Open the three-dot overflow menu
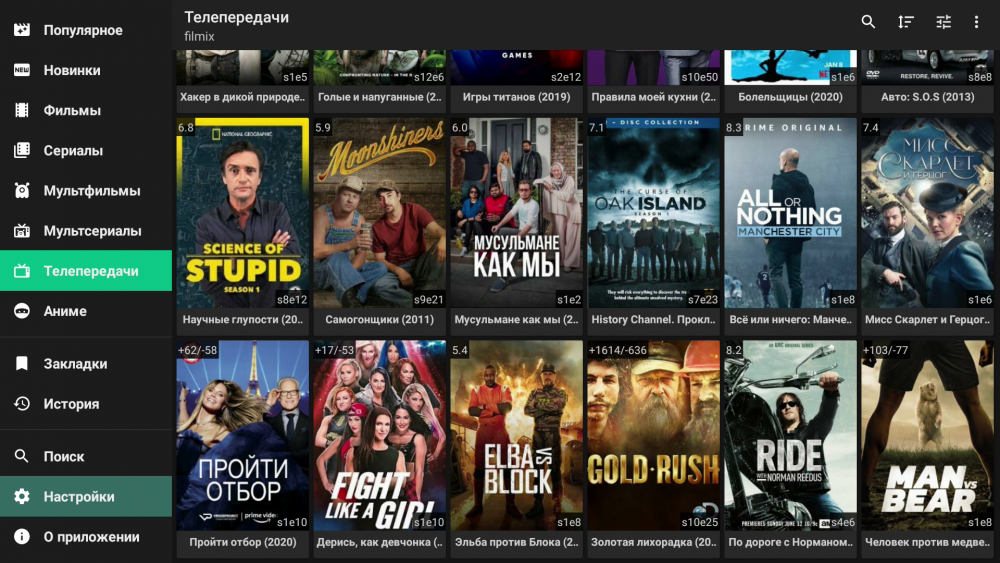Screen dimensions: 1000x563 coord(977,22)
